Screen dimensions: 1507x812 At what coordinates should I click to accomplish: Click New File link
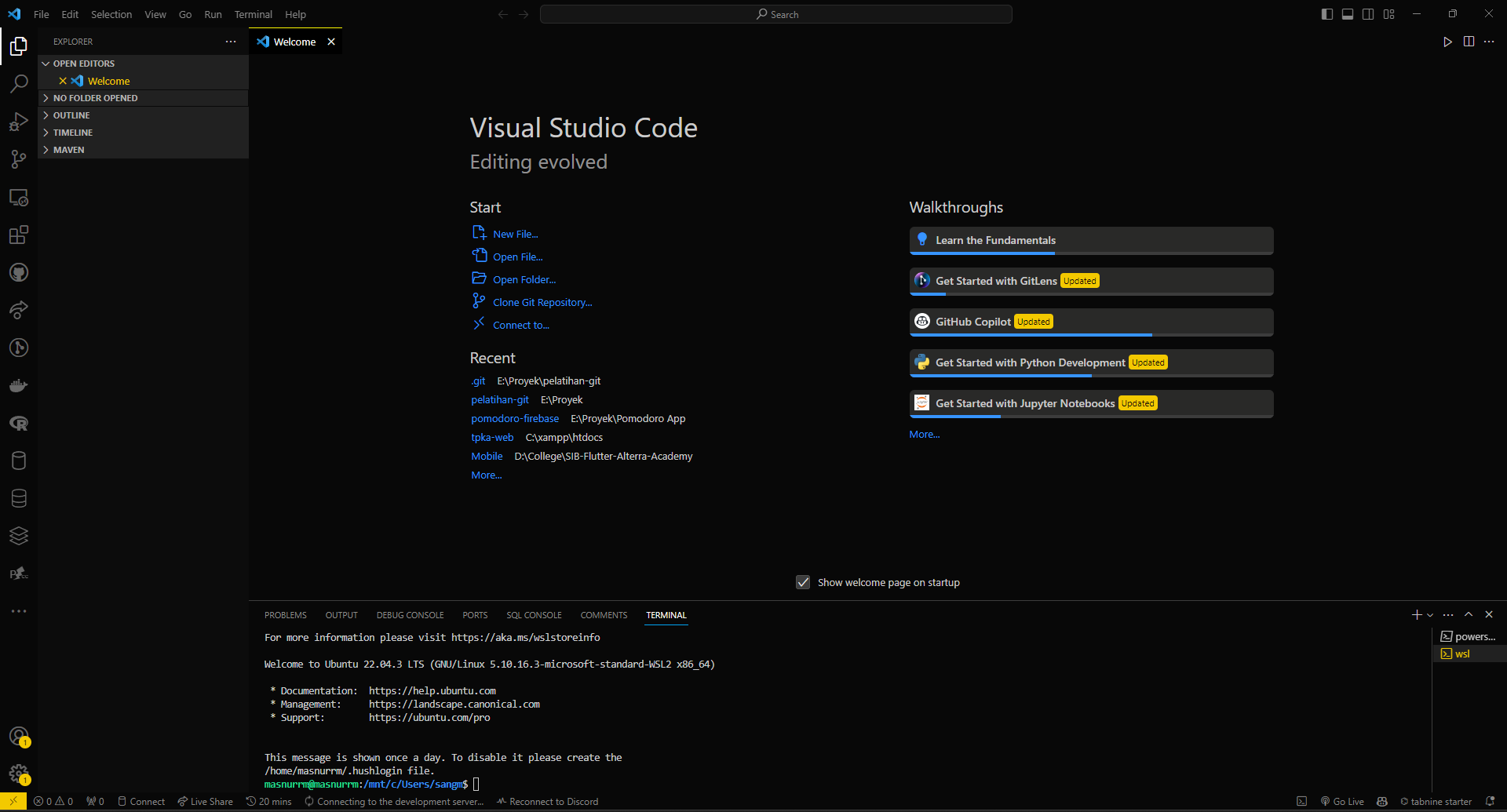[x=516, y=234]
